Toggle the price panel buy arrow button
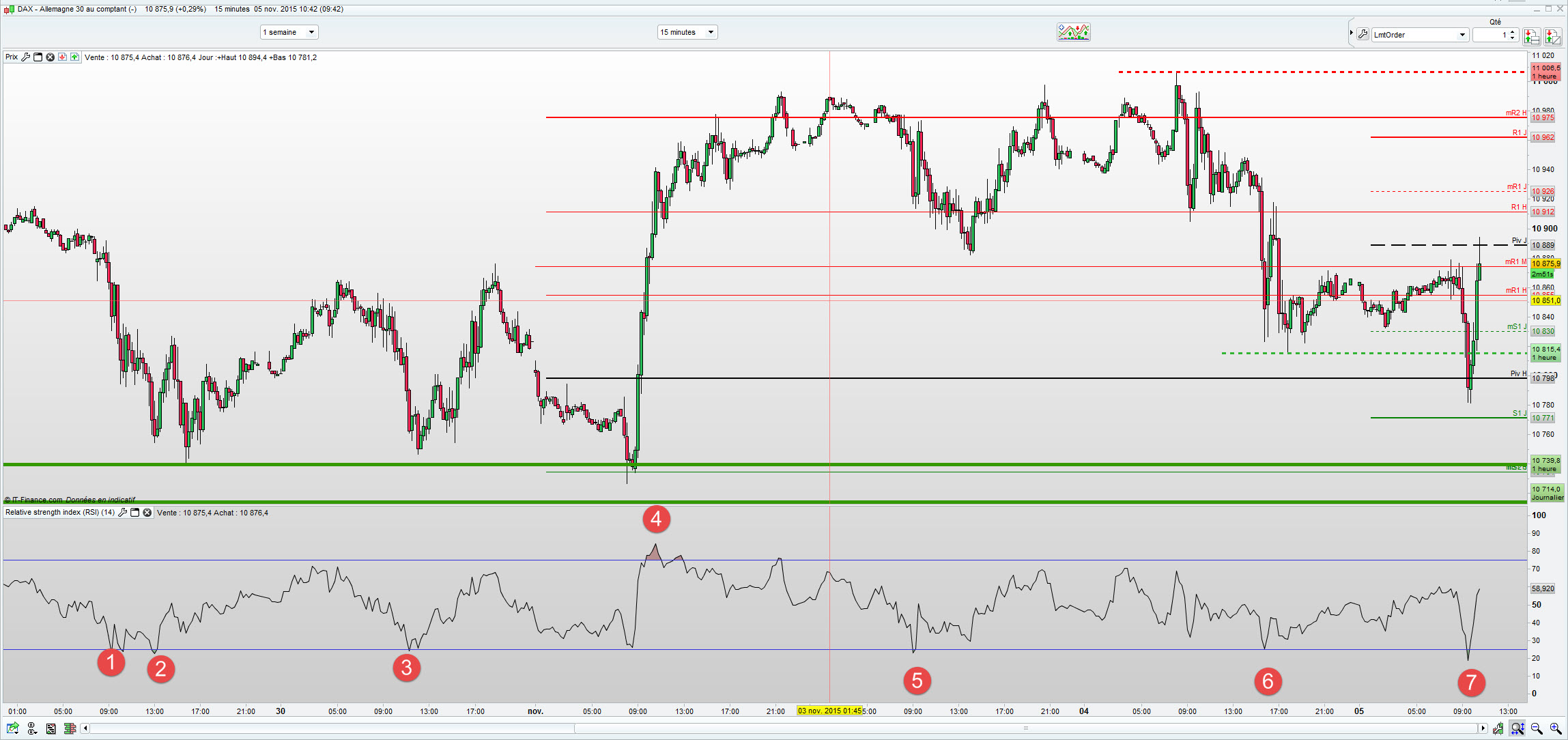This screenshot has height=740, width=1568. coord(74,57)
